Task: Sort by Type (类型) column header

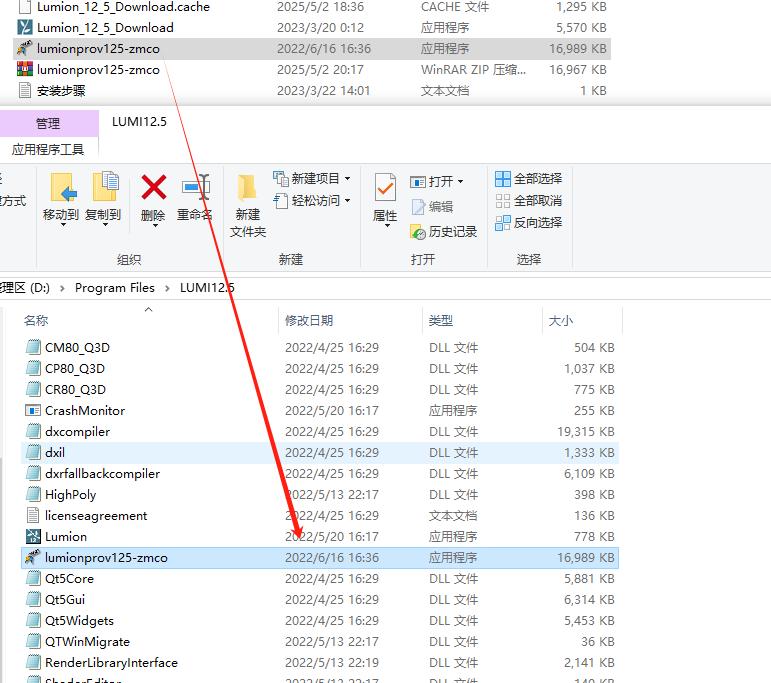Action: tap(440, 321)
